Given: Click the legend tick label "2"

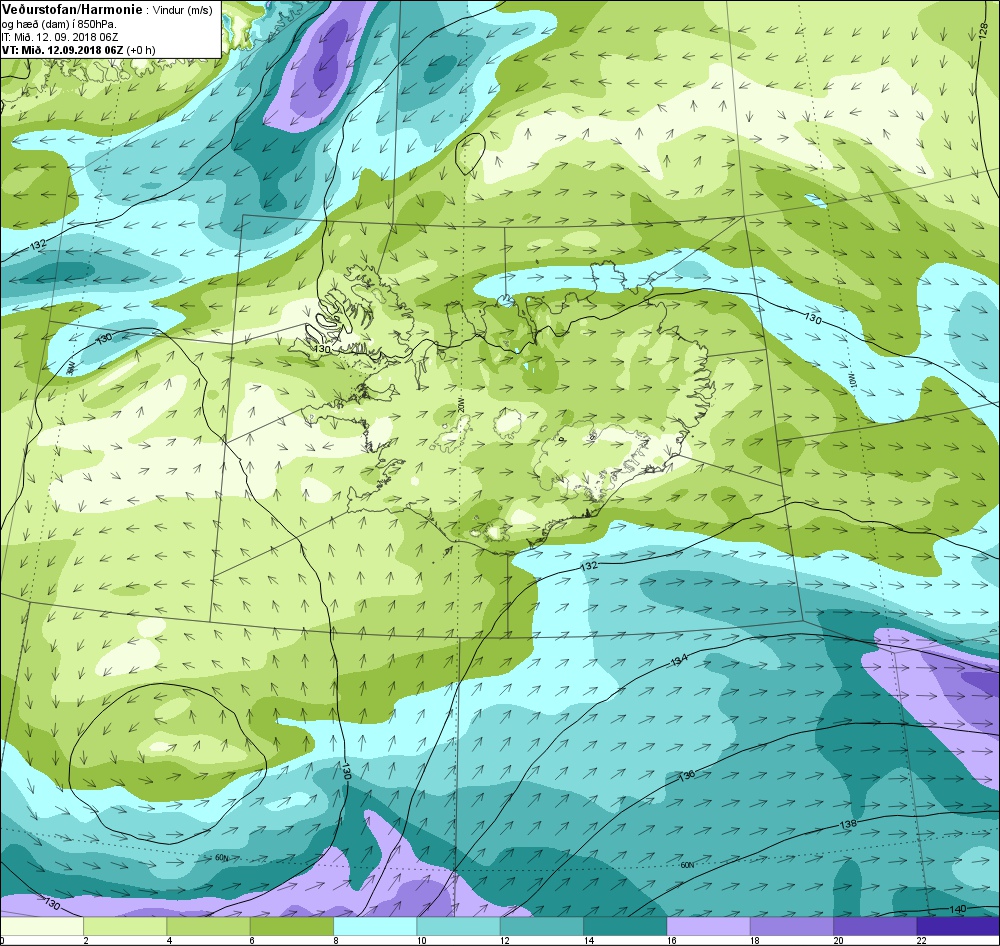Looking at the screenshot, I should pyautogui.click(x=85, y=940).
